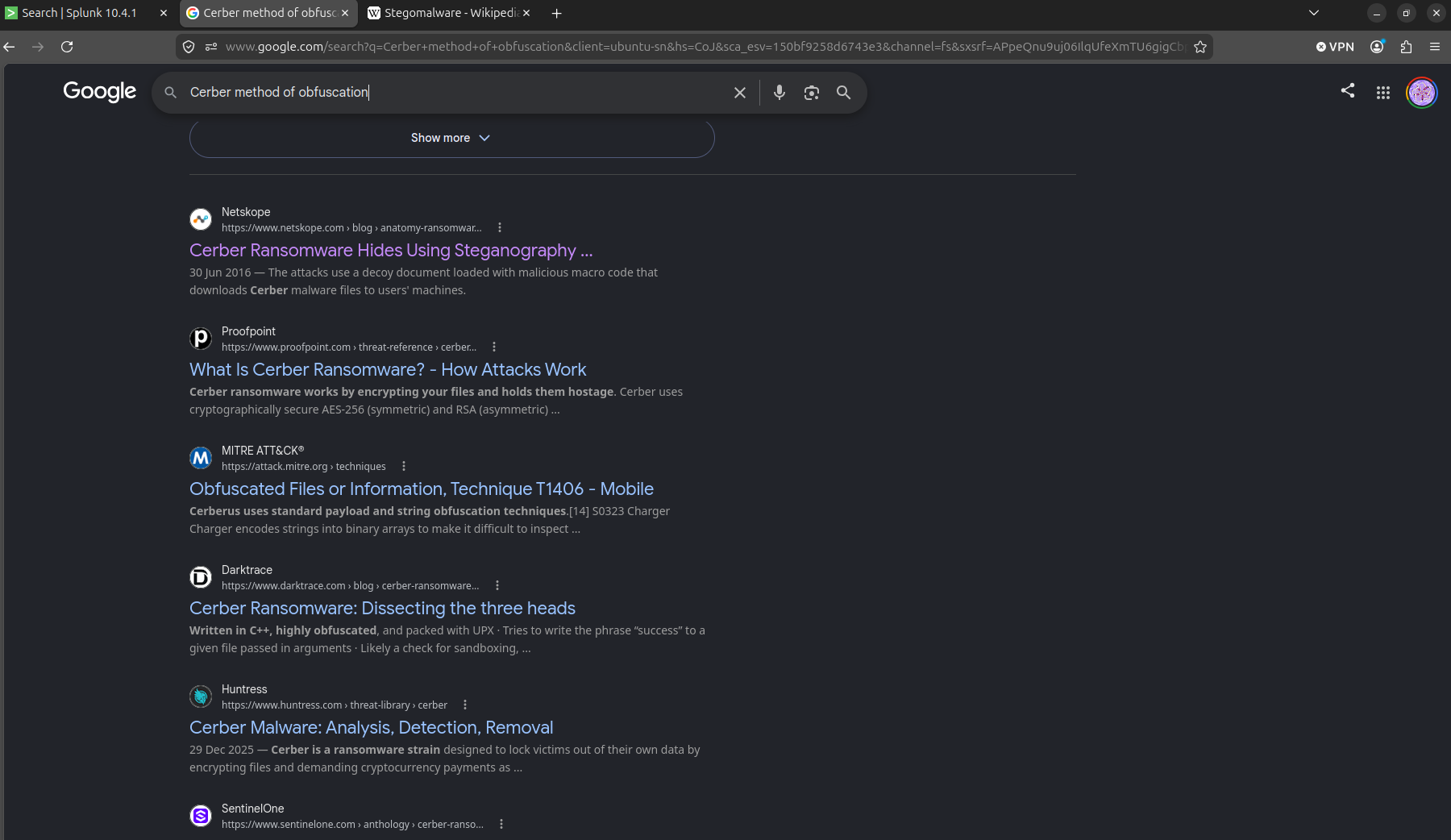Open more options for Netskope result

click(x=500, y=227)
